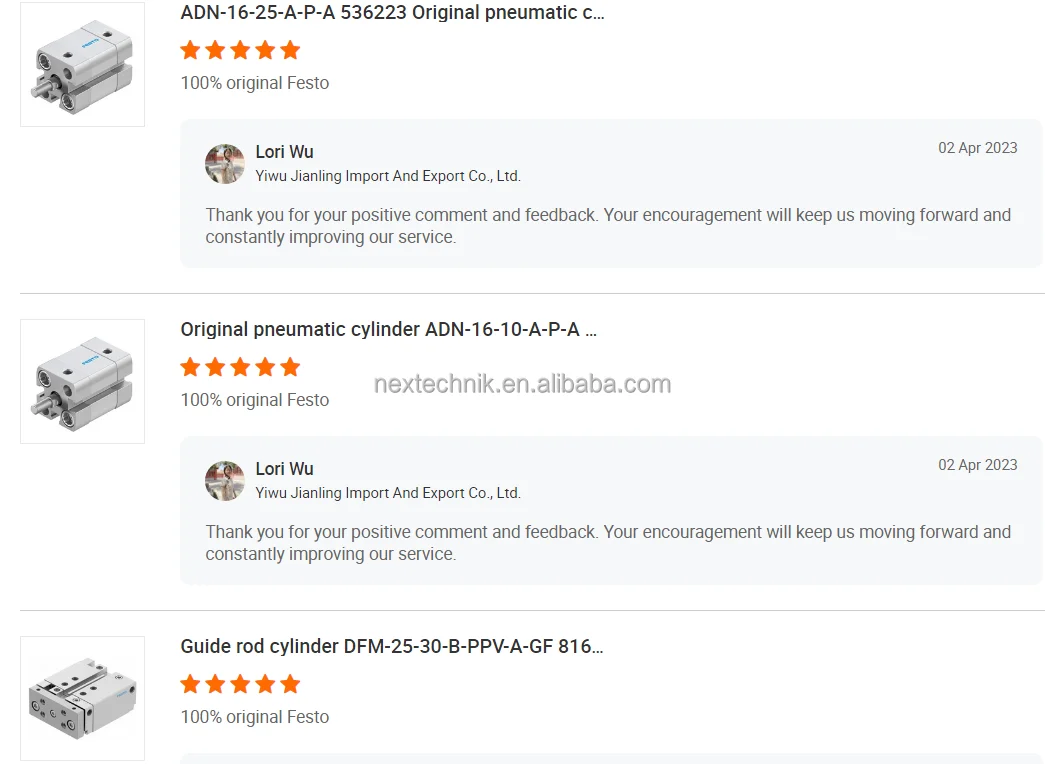Click the nextechnik.en.alibaba.com watermark text
1045x764 pixels.
point(522,384)
